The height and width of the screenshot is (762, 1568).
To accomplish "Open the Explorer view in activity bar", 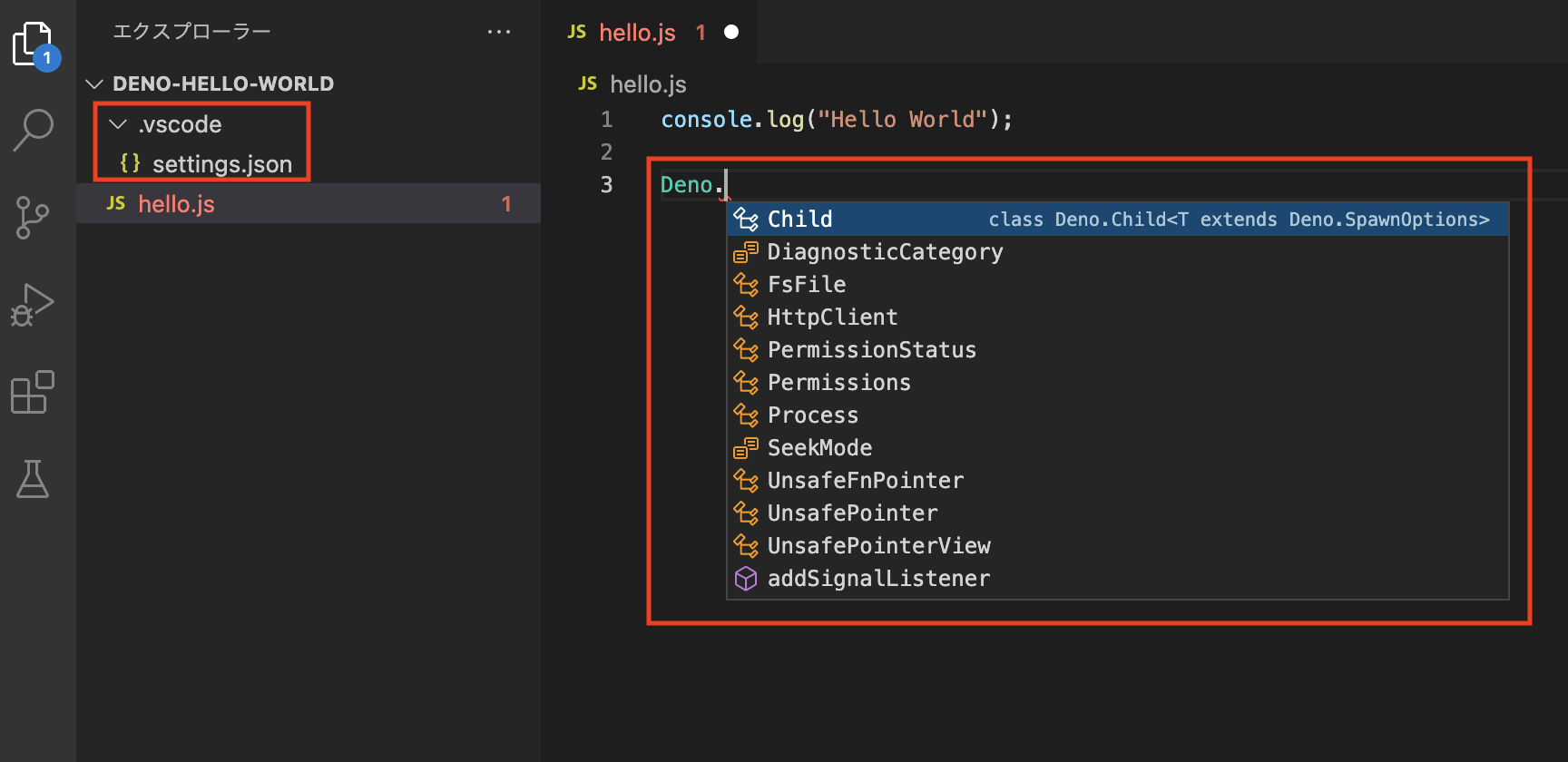I will [x=34, y=44].
